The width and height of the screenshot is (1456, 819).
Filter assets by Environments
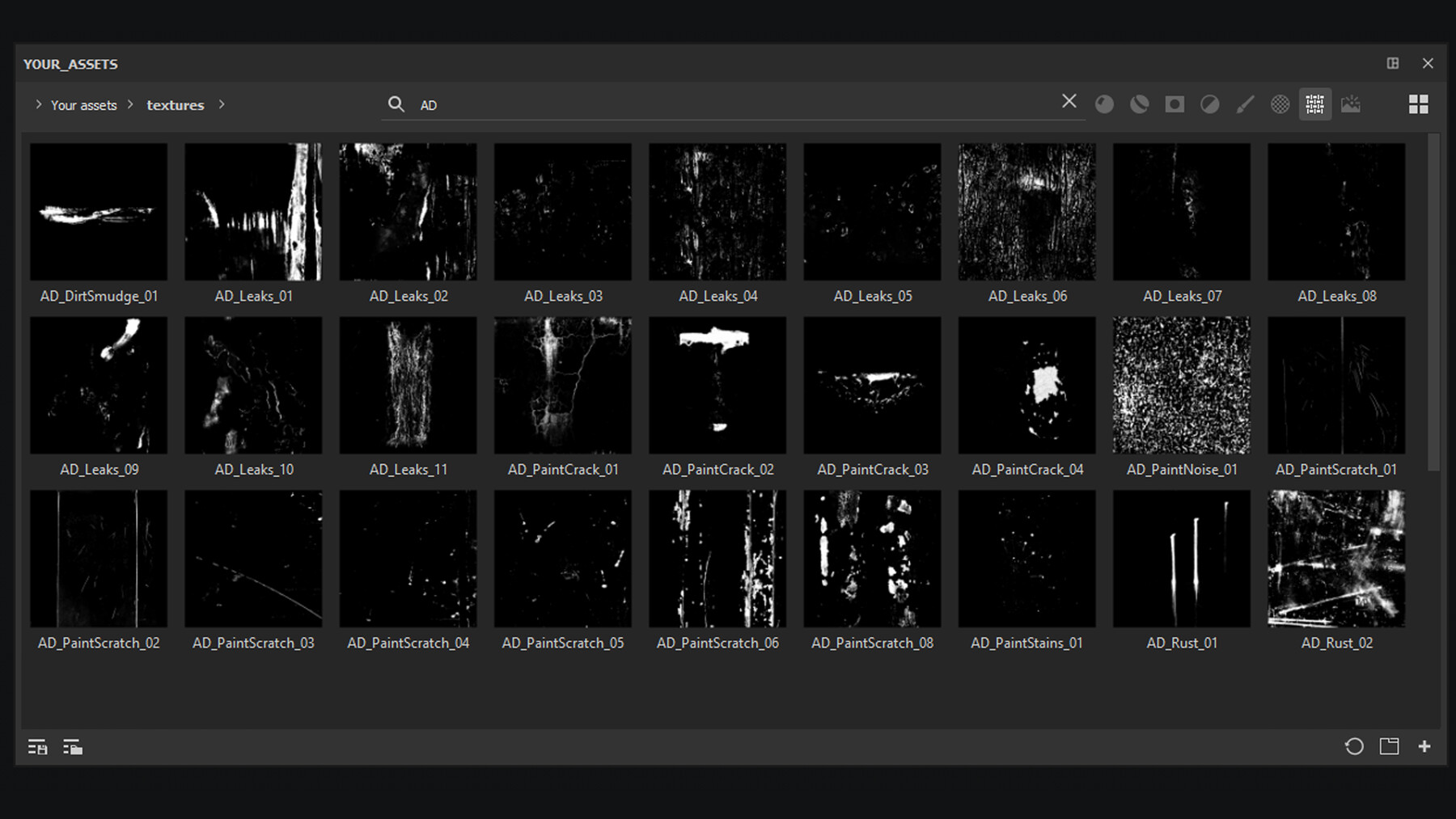click(1350, 103)
